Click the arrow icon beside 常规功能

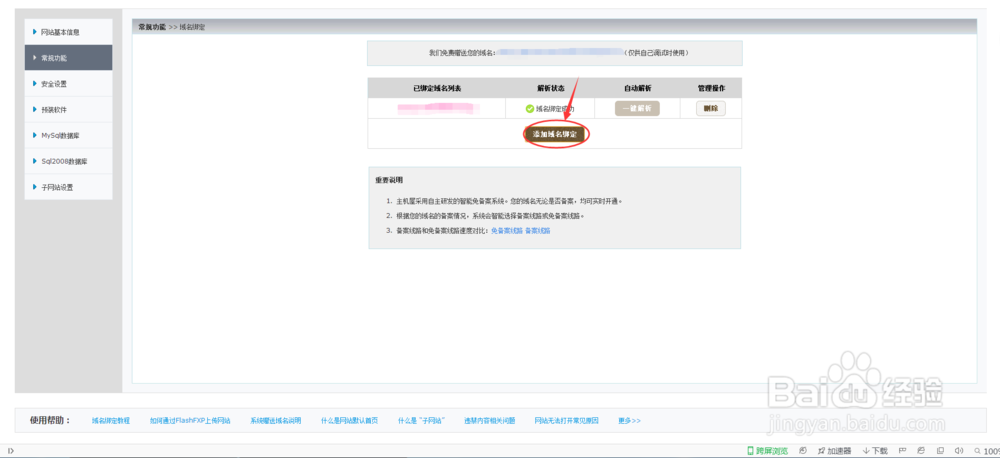34,57
